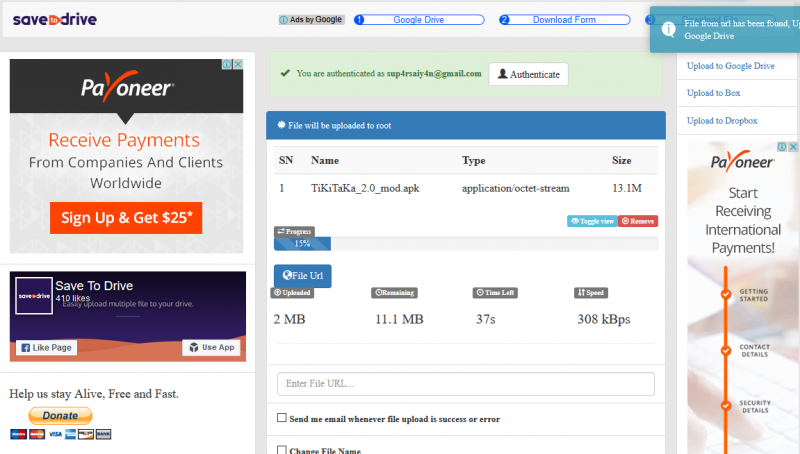Click the Speed label badge
The width and height of the screenshot is (800, 454).
click(x=591, y=293)
